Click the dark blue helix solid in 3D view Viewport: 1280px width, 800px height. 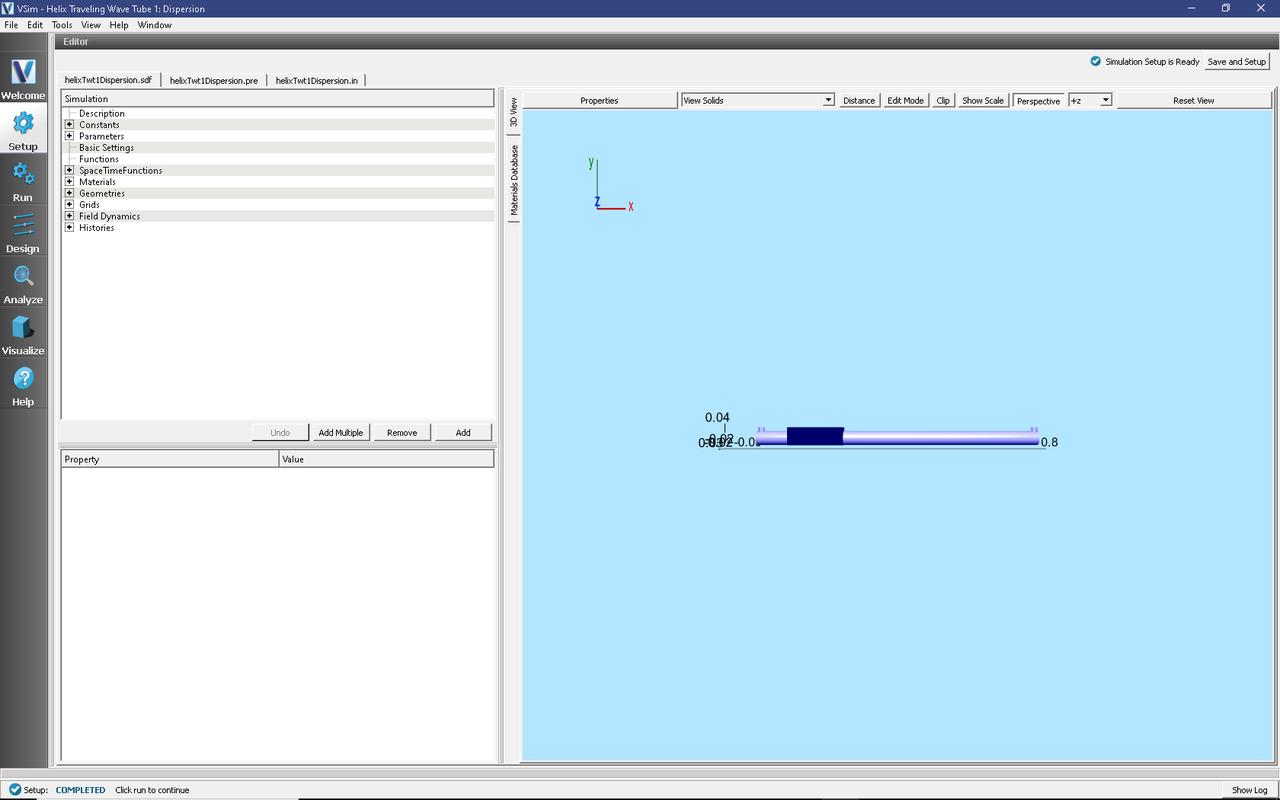815,436
